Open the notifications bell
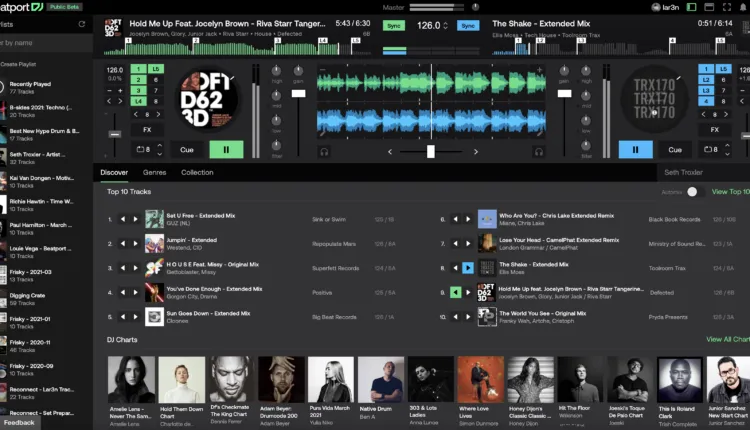 743,7
